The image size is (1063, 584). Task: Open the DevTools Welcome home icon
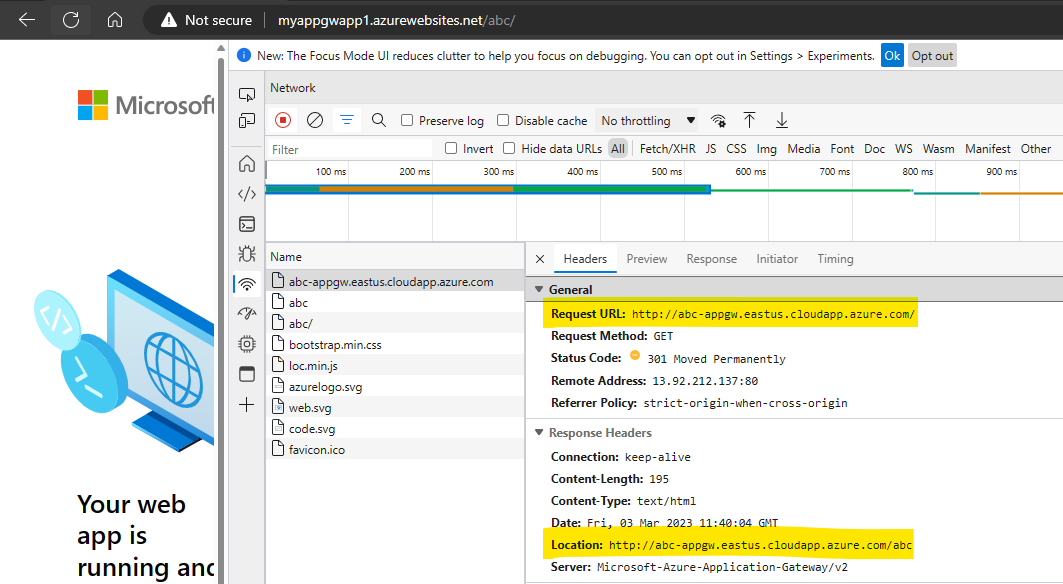tap(247, 163)
